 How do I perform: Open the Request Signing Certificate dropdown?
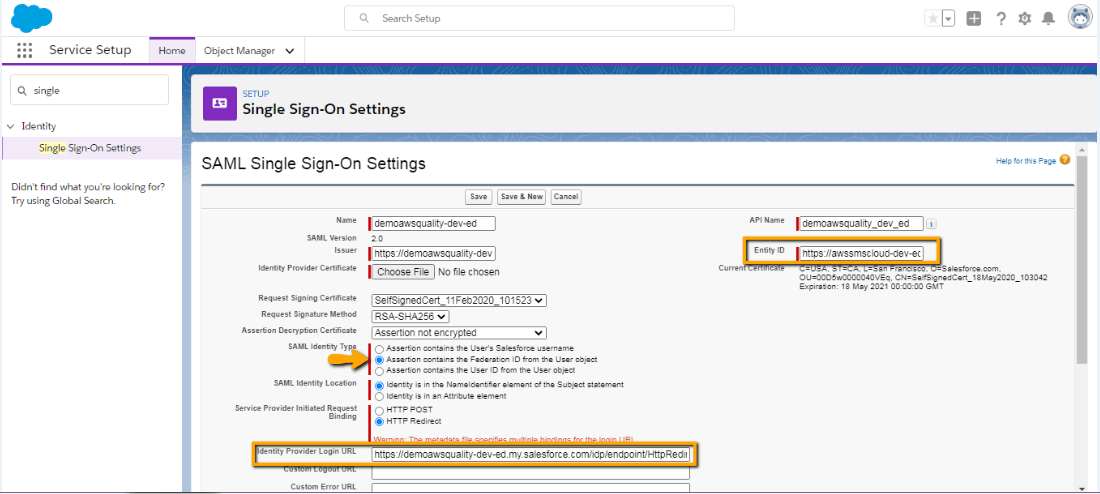click(459, 300)
